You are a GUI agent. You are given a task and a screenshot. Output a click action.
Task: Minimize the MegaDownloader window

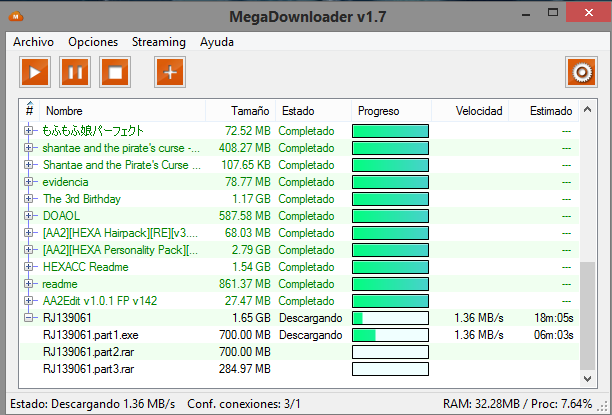pos(526,13)
